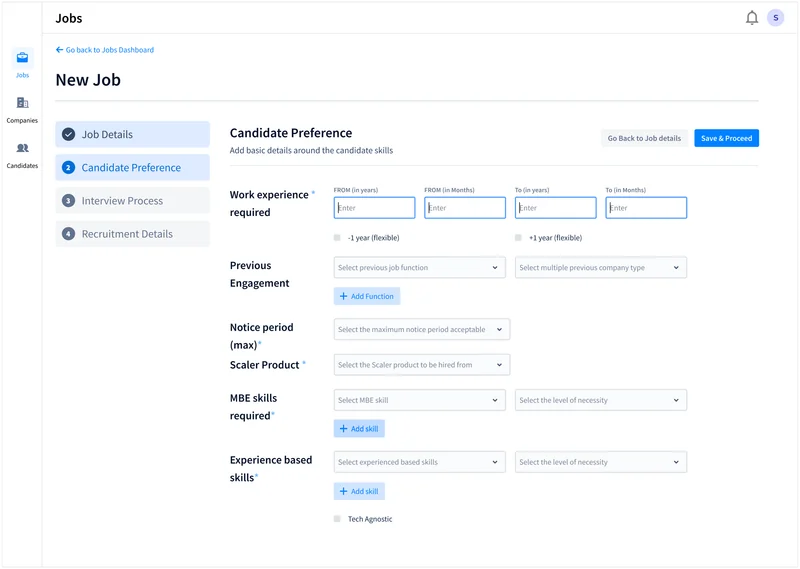Click the checkmark icon on Job Details
The height and width of the screenshot is (569, 800).
click(68, 134)
